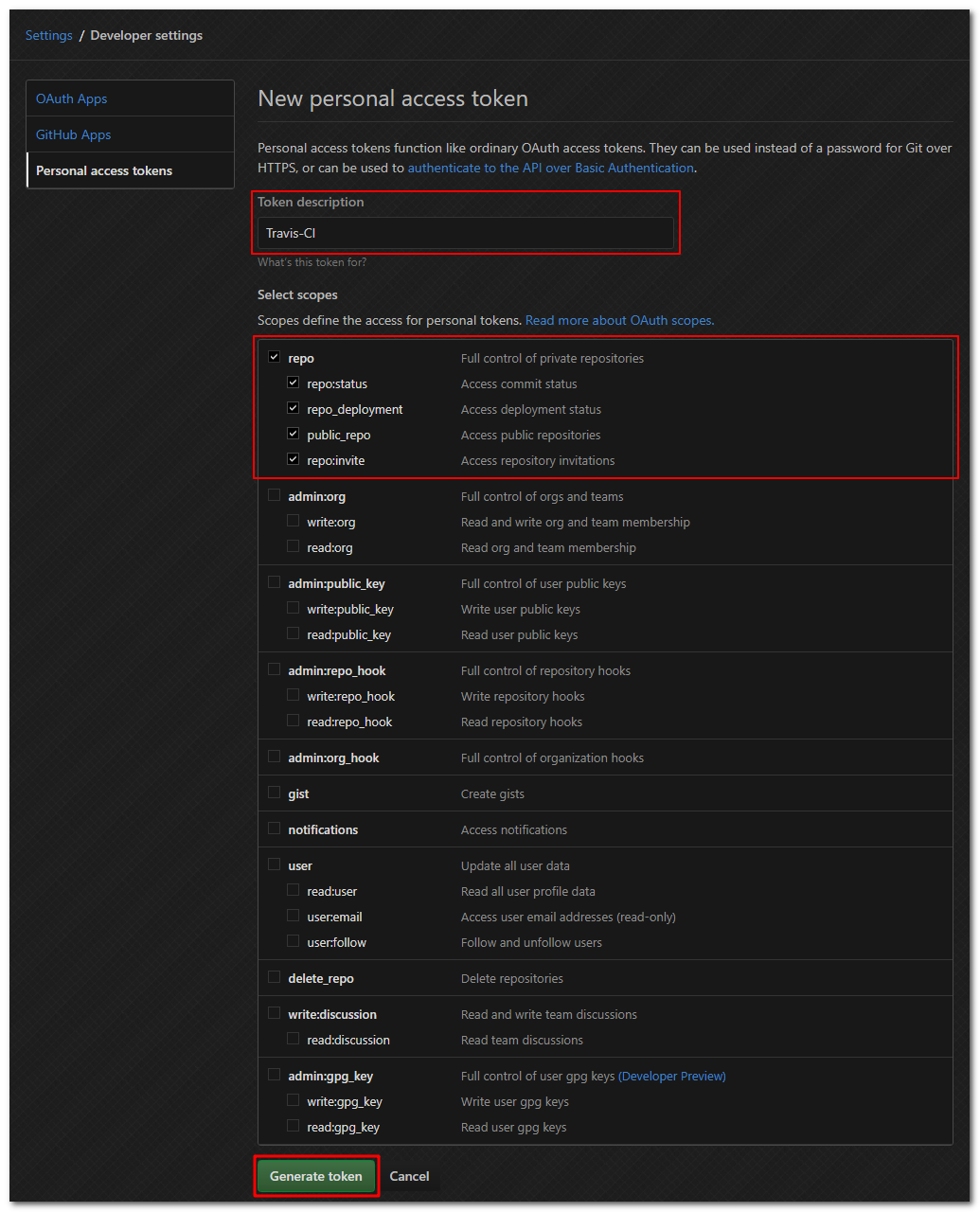Follow the Basic Authentication API link
980x1212 pixels.
click(551, 168)
